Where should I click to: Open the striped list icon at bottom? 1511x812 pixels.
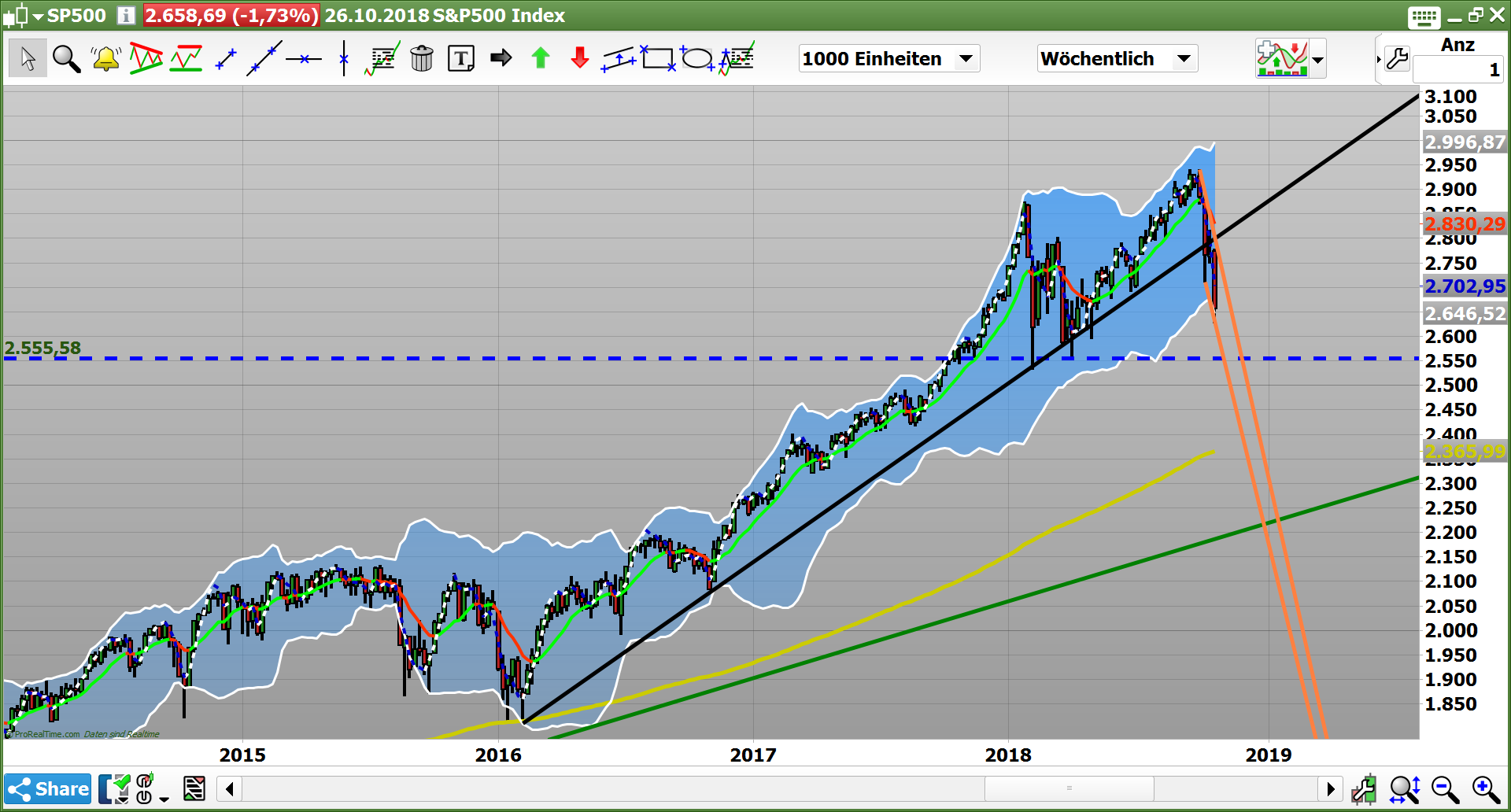pos(194,788)
